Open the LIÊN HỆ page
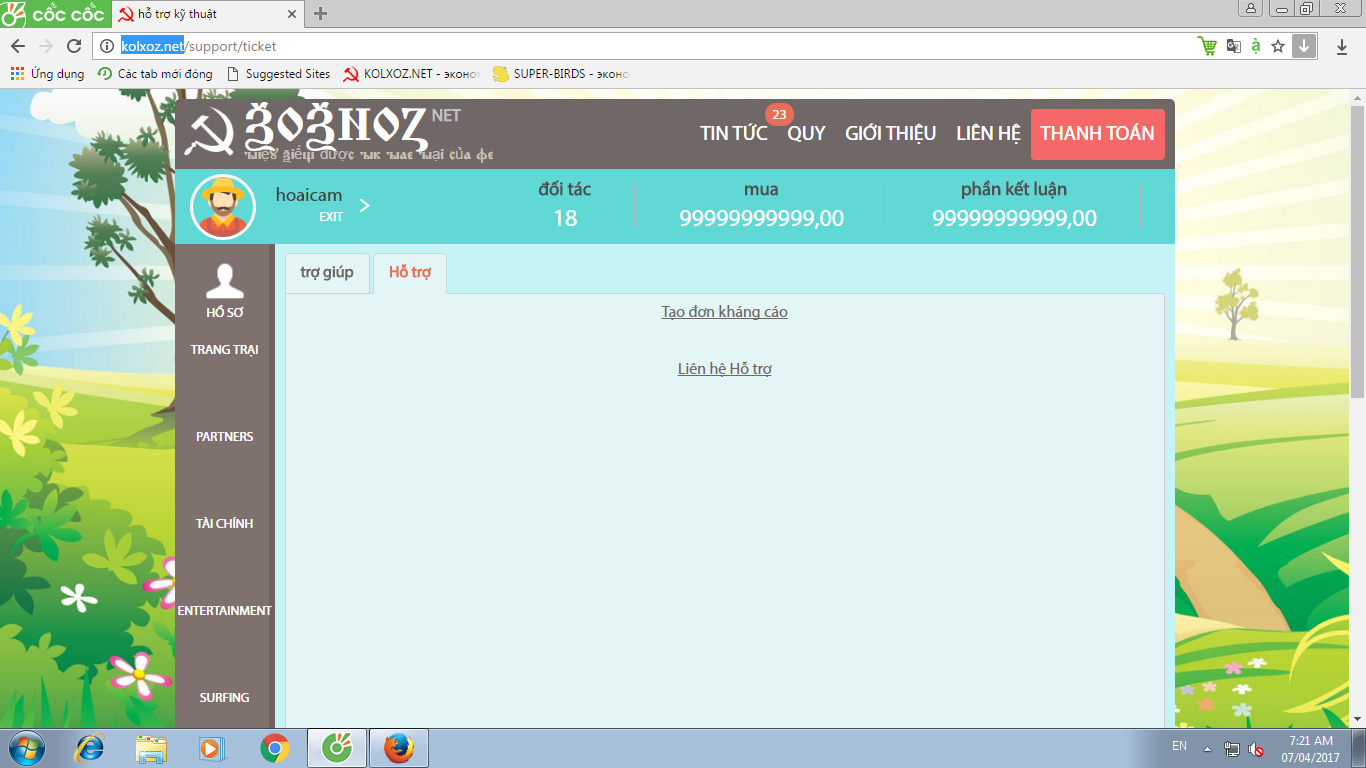Viewport: 1366px width, 768px height. (988, 134)
